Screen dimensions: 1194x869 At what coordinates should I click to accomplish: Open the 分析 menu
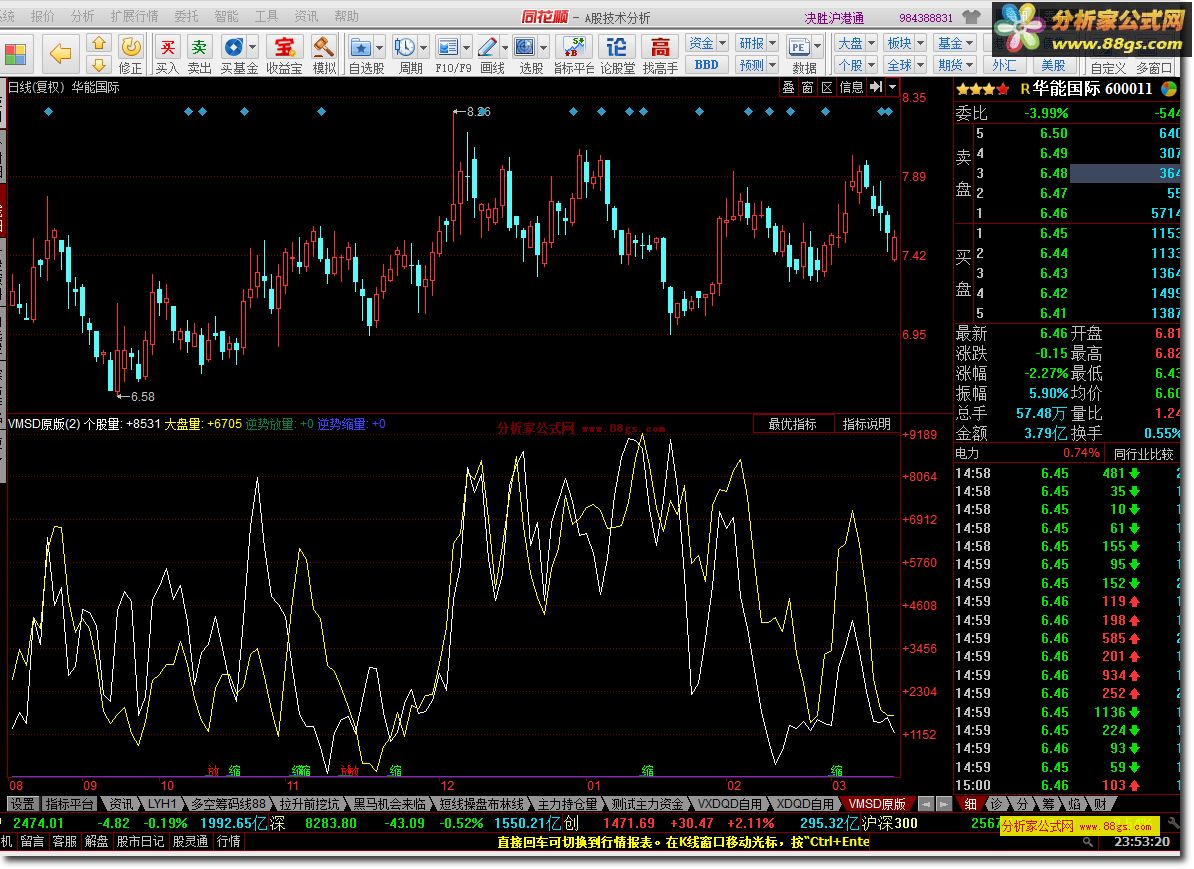tap(82, 16)
